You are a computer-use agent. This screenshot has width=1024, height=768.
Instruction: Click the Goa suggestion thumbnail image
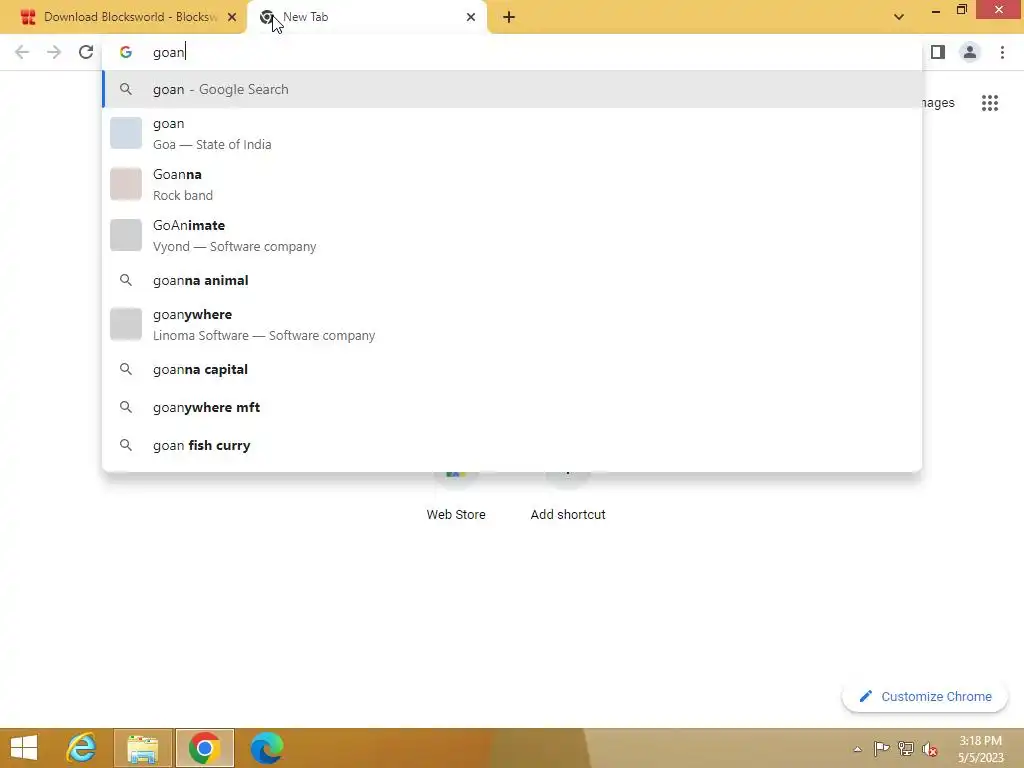pos(126,133)
